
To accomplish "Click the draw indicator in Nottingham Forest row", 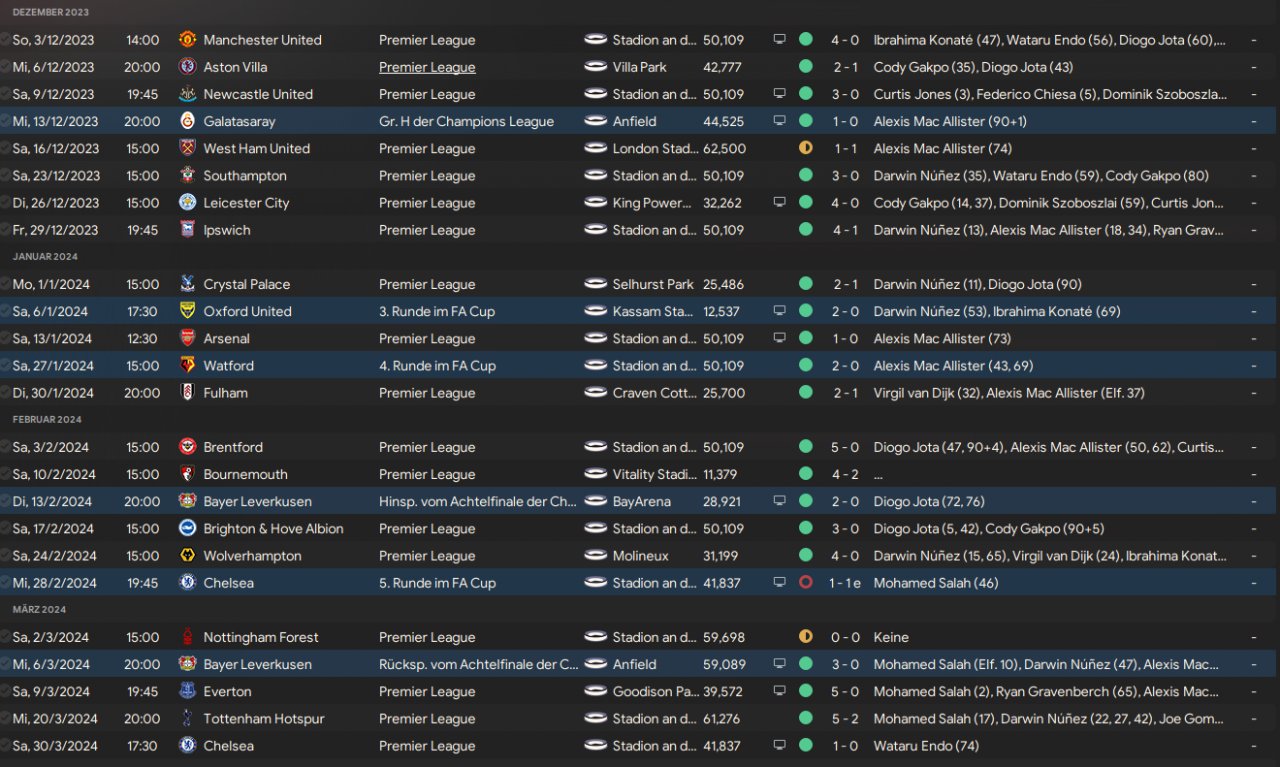I will click(x=806, y=637).
